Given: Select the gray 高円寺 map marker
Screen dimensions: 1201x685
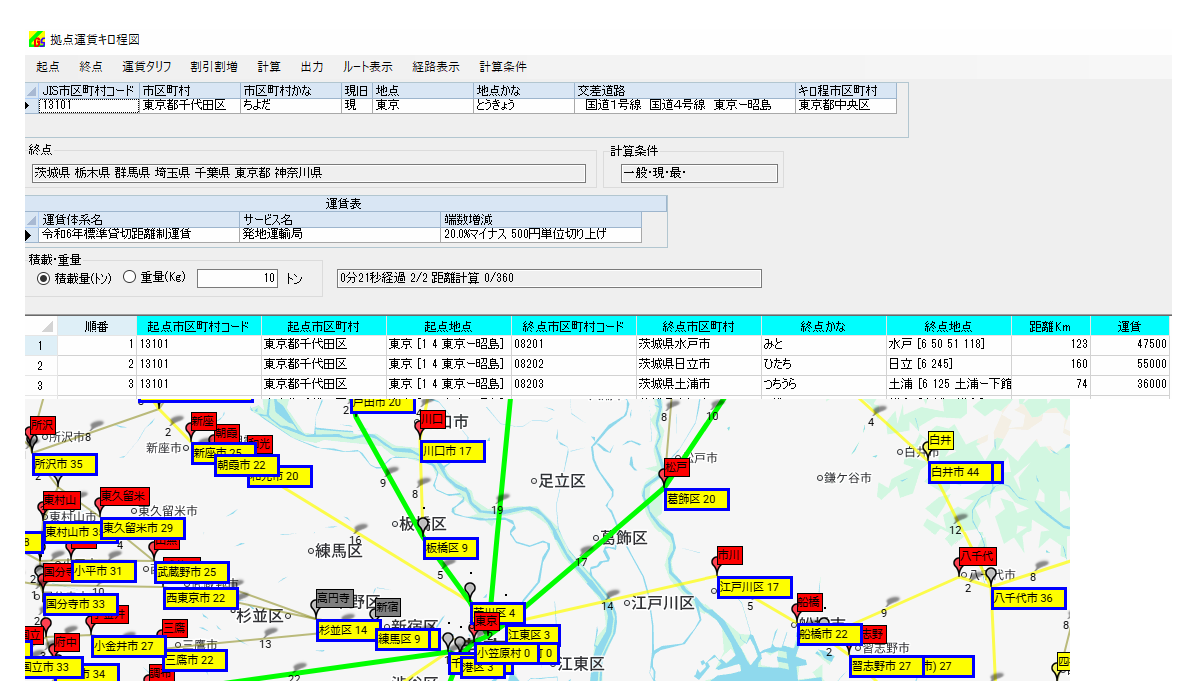Looking at the screenshot, I should (333, 599).
